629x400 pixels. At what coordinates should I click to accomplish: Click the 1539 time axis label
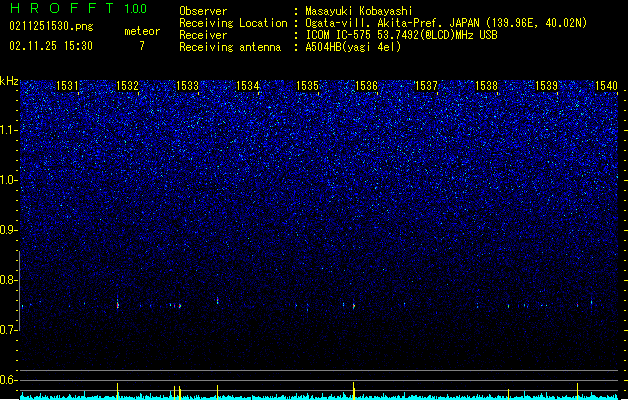click(x=546, y=85)
